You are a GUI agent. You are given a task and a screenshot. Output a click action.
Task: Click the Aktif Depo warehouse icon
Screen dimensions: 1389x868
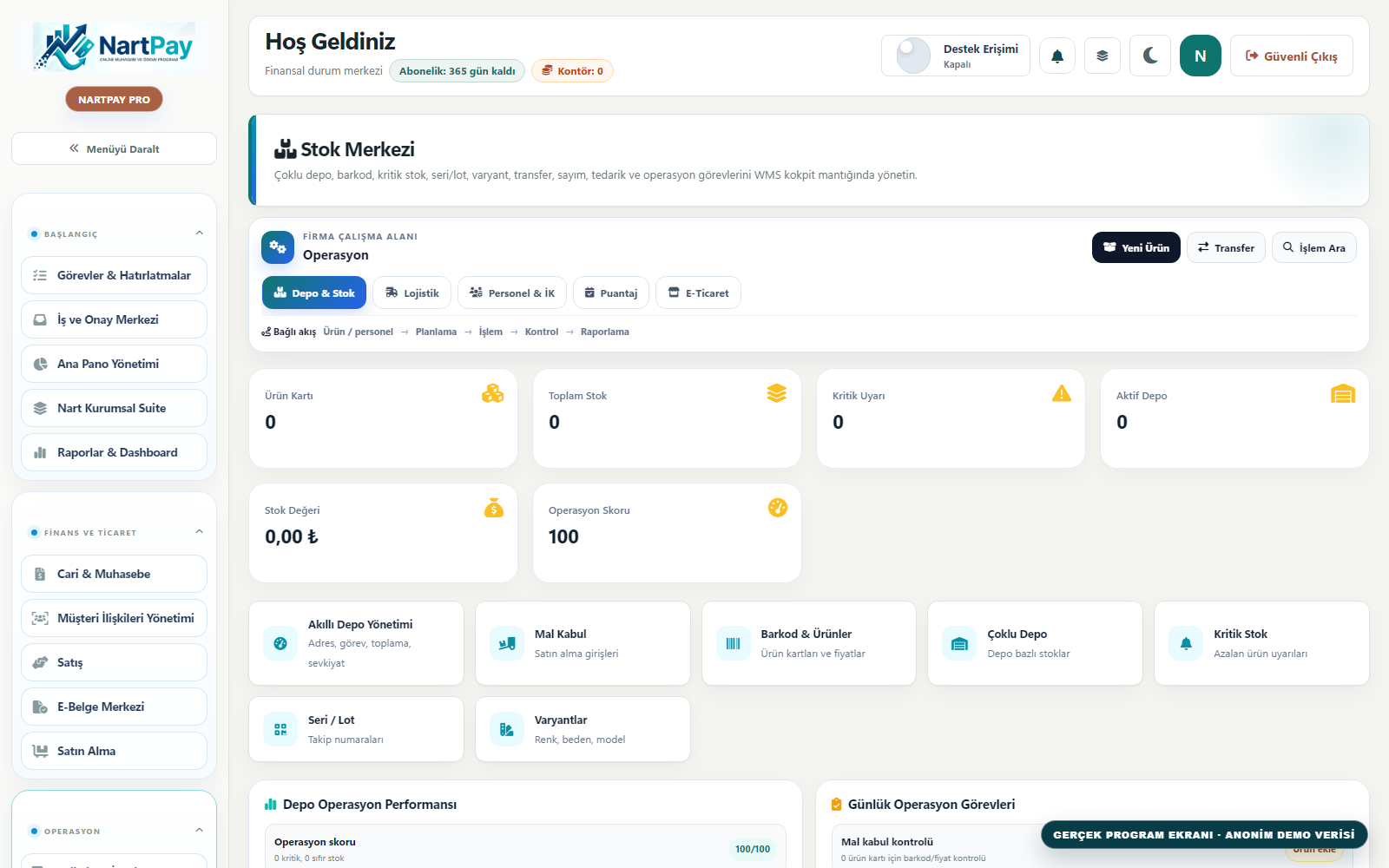pos(1343,394)
